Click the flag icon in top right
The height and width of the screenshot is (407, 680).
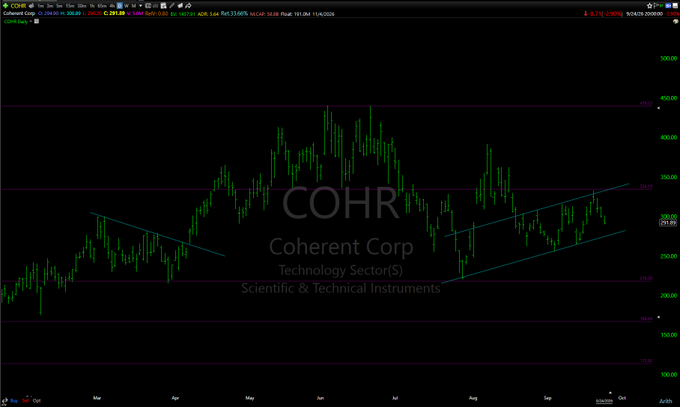(656, 6)
